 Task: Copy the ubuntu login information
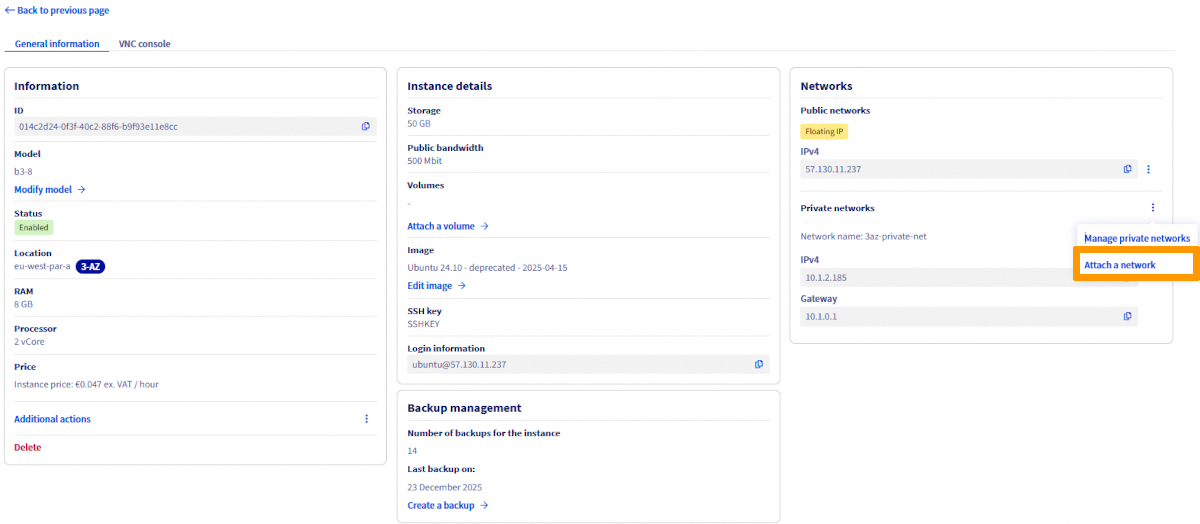coord(758,364)
